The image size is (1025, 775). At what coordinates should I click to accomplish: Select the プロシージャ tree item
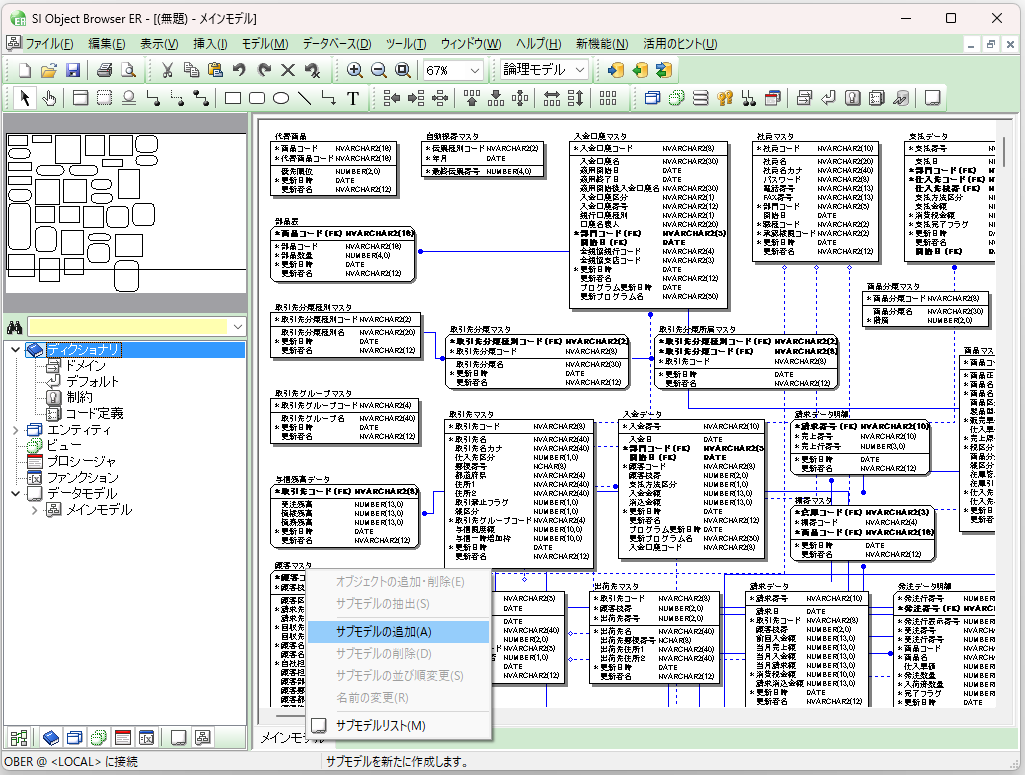click(x=81, y=461)
